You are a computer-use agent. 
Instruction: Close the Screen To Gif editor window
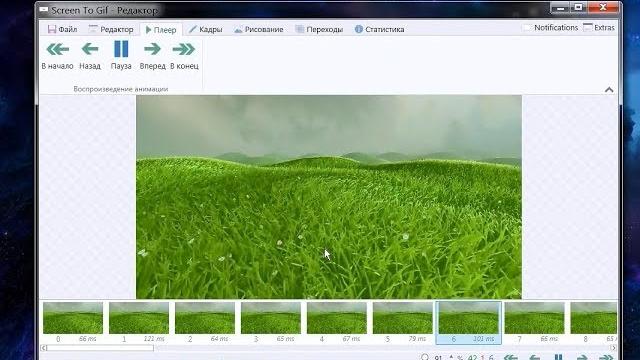click(x=603, y=7)
